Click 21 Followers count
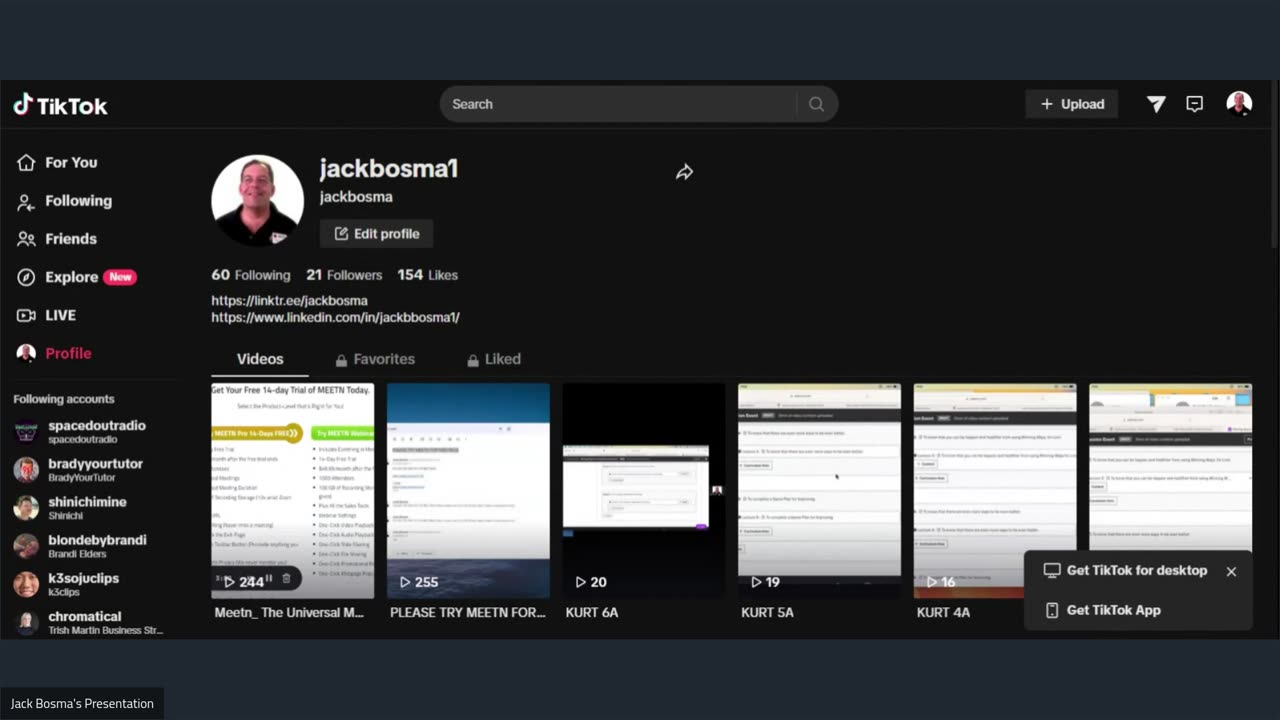 344,275
